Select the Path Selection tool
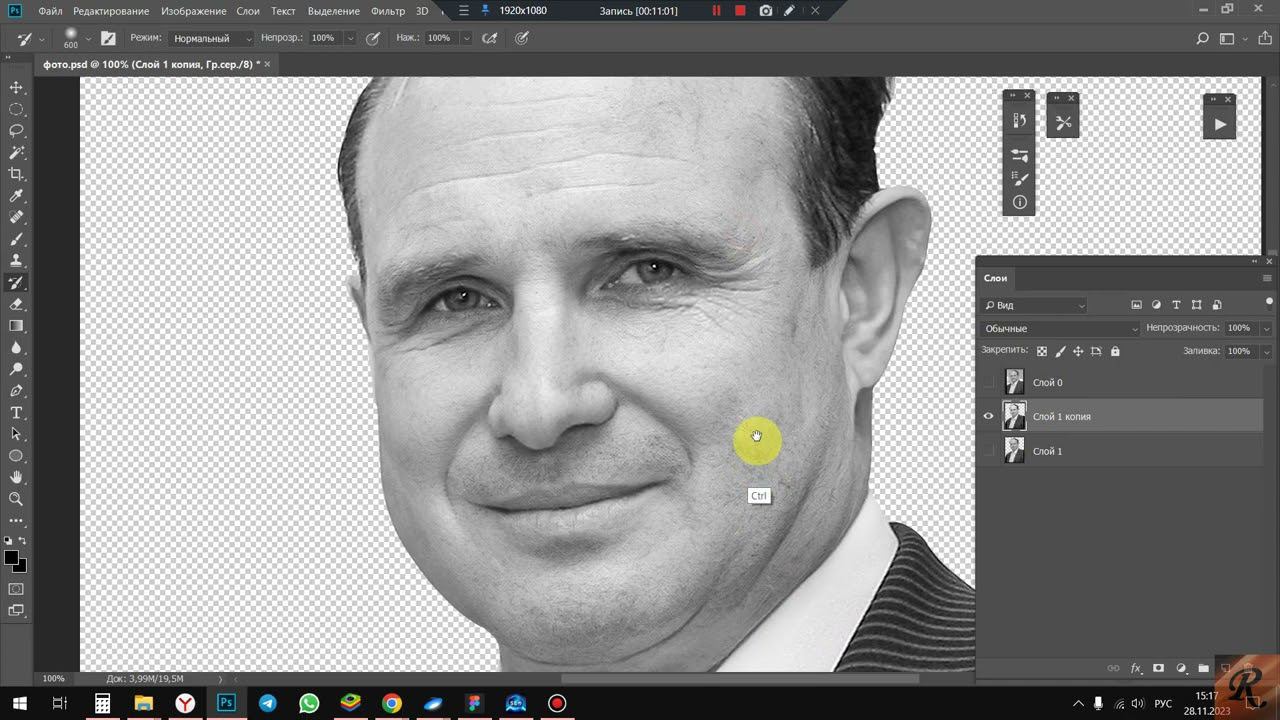The height and width of the screenshot is (720, 1280). coord(16,434)
